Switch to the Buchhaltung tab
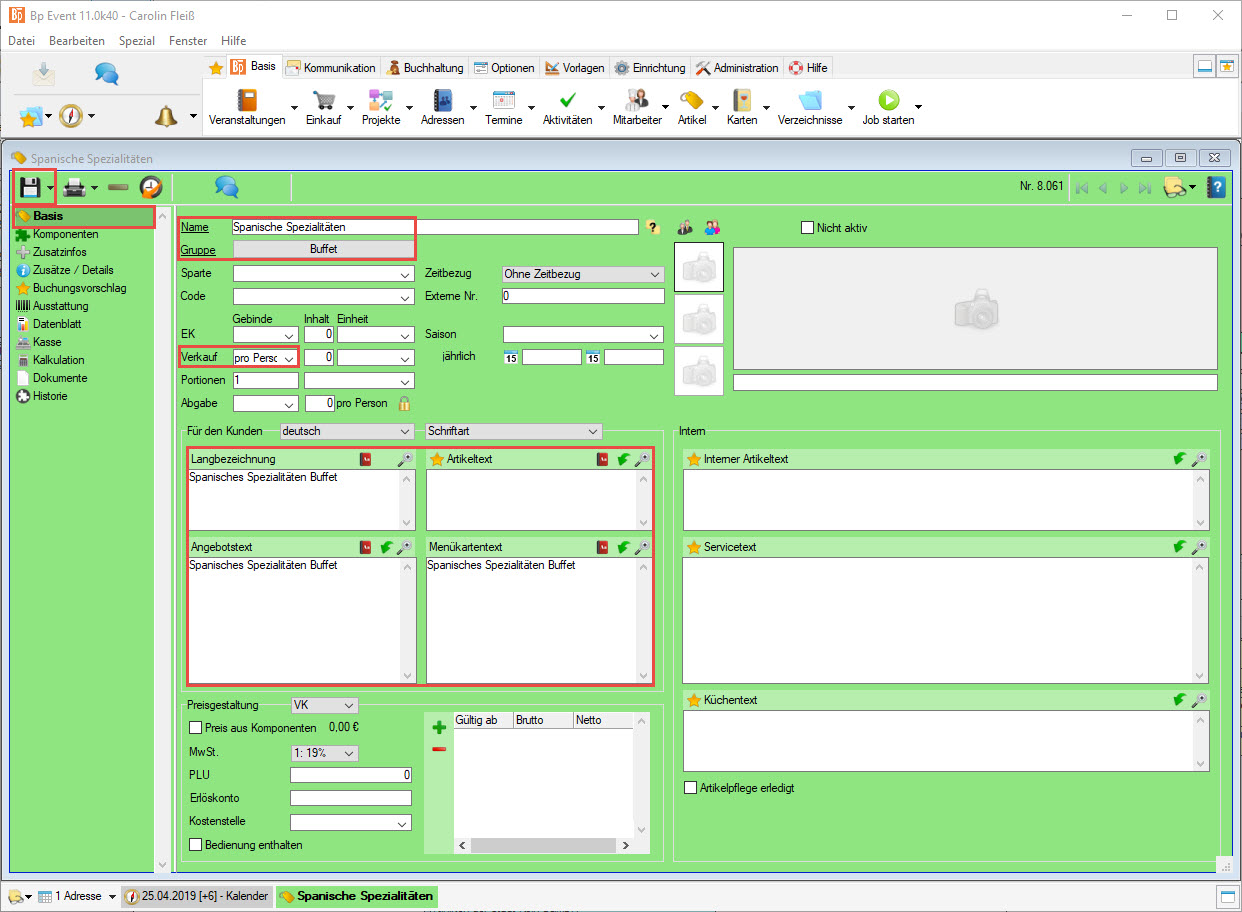 [x=424, y=68]
